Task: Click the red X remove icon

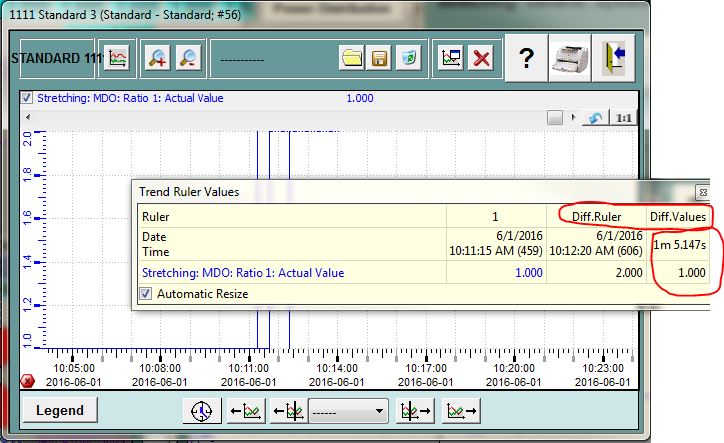Action: coord(482,58)
